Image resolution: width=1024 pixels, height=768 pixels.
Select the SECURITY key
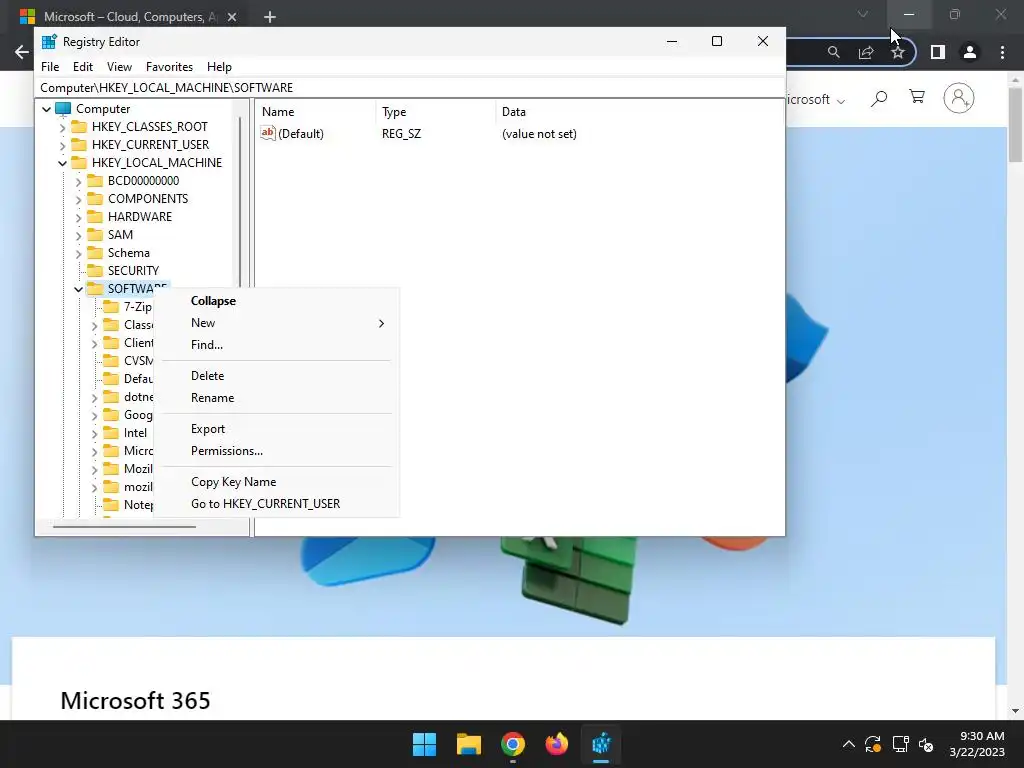tap(133, 270)
